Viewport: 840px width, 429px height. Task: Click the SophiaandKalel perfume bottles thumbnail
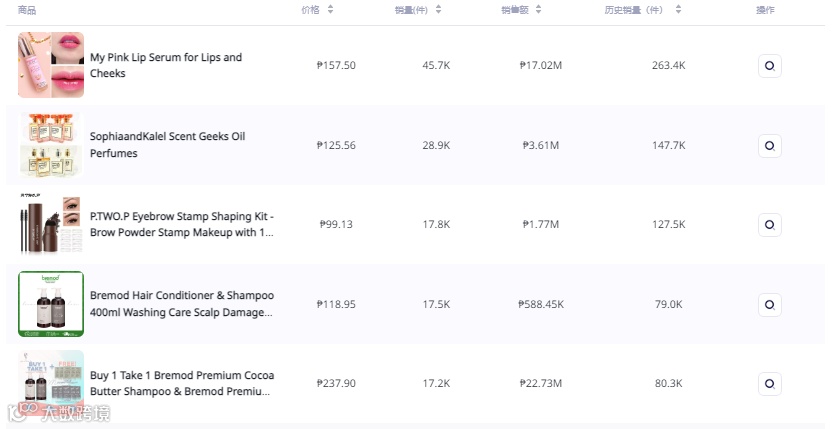pyautogui.click(x=51, y=145)
